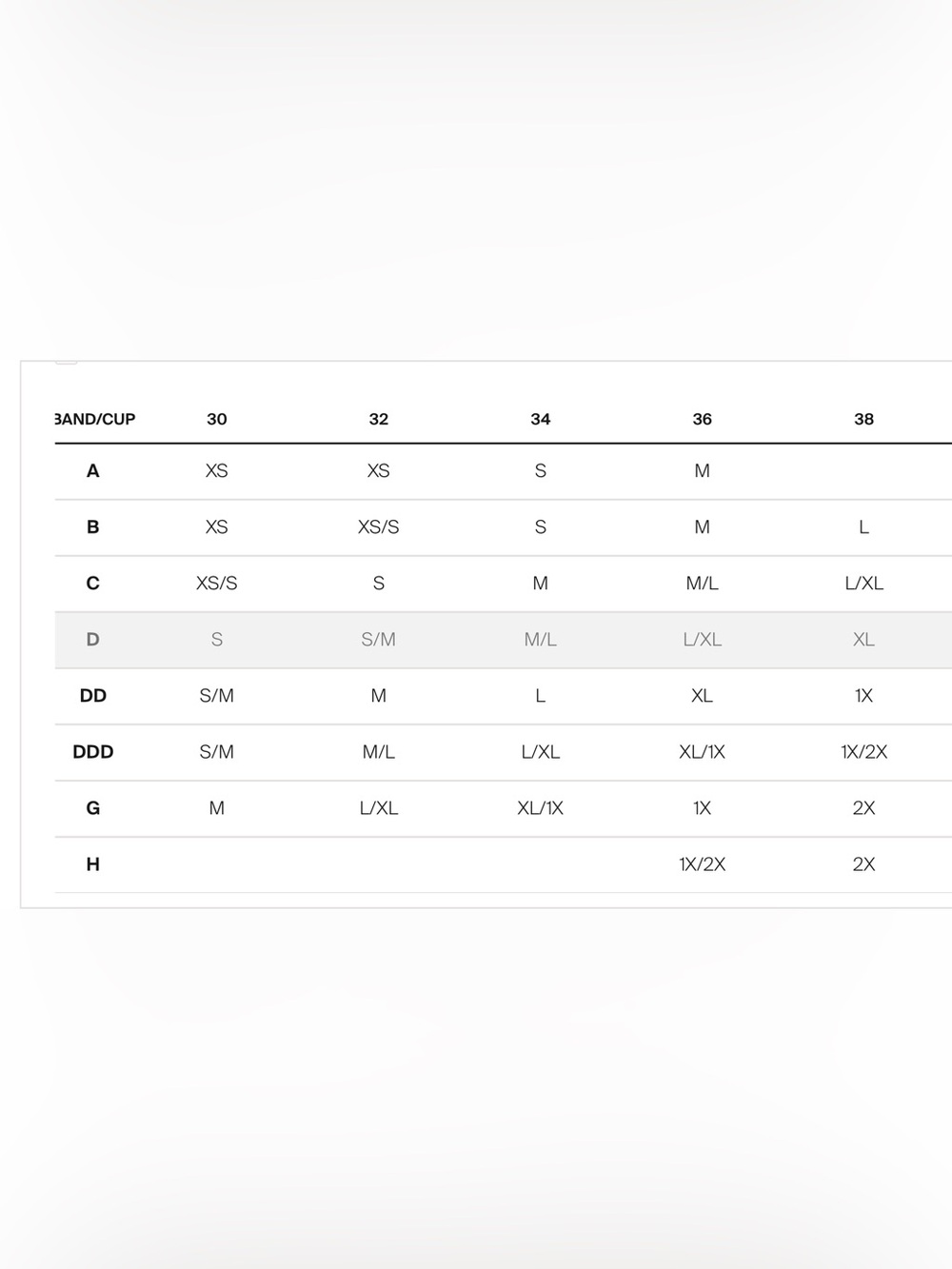Click 1X/2X cell in H row

(703, 863)
